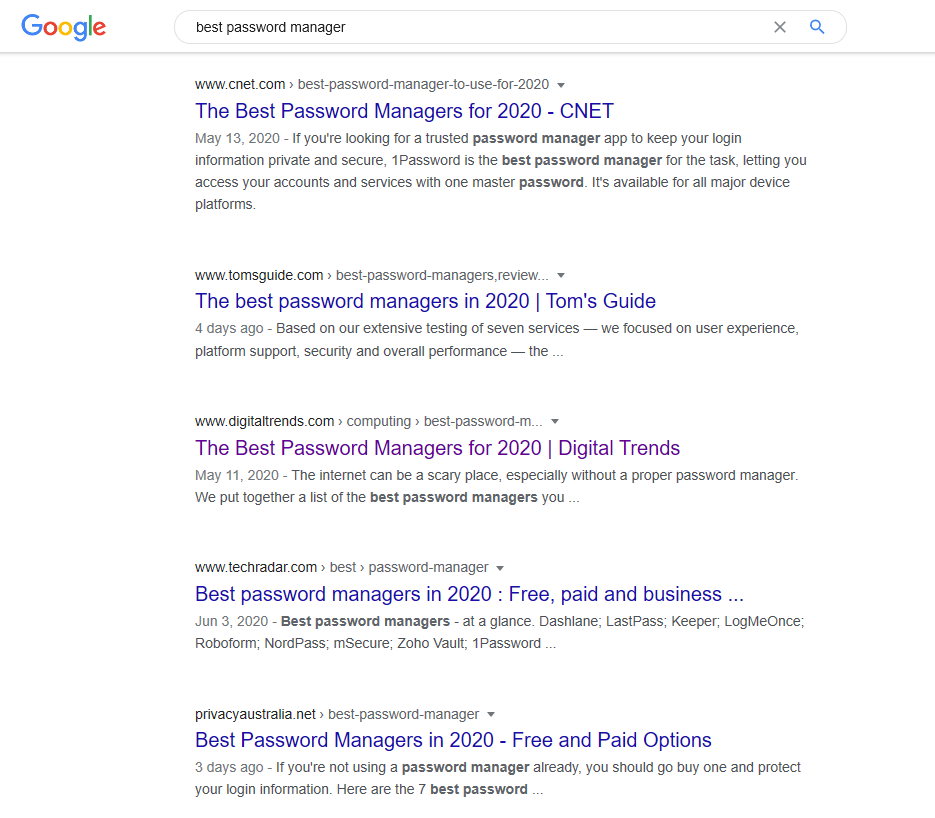Viewport: 935px width, 818px height.
Task: Click the CNET result snippet text
Action: click(500, 171)
